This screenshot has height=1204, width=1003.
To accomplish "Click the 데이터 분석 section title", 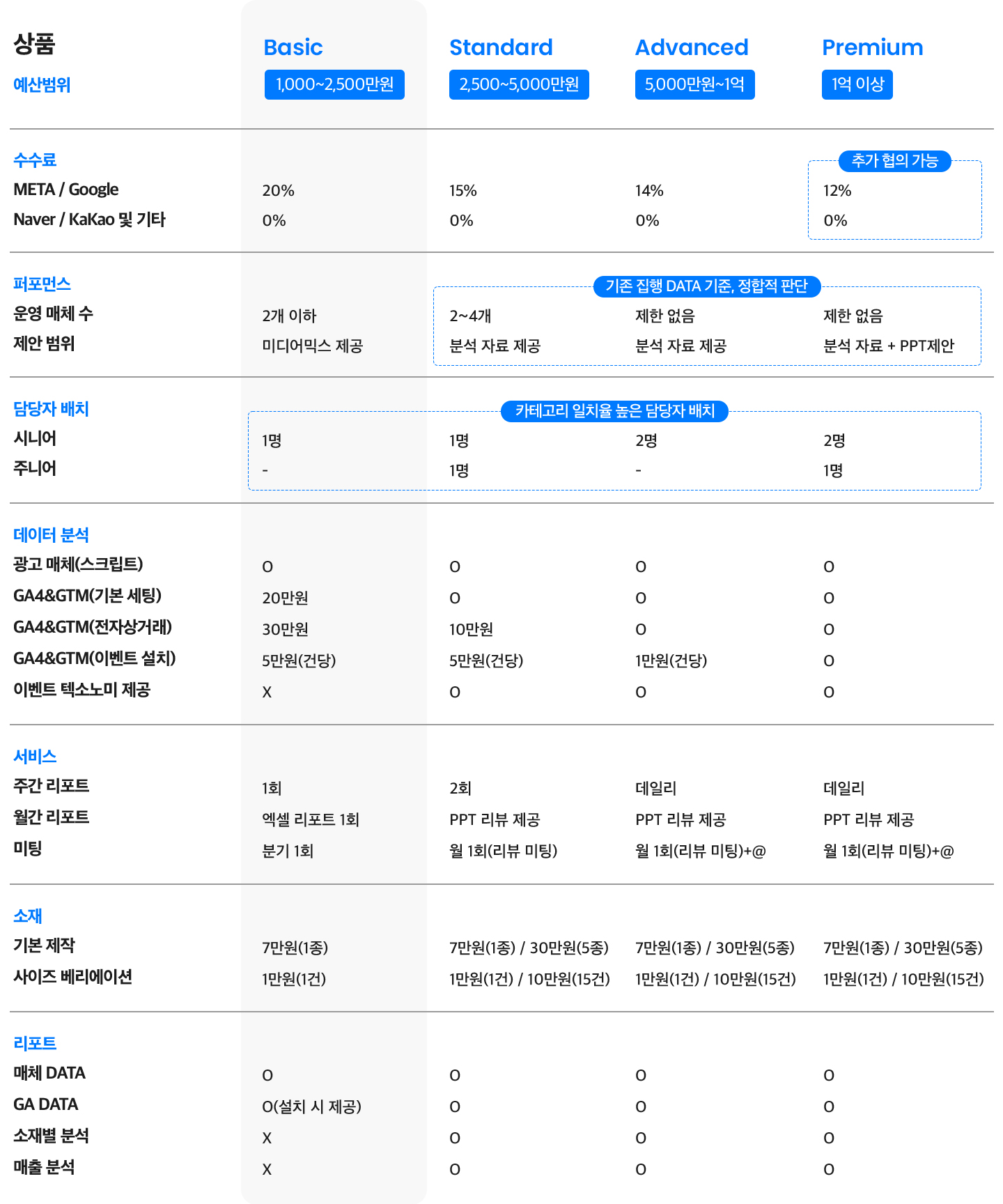I will click(x=51, y=535).
